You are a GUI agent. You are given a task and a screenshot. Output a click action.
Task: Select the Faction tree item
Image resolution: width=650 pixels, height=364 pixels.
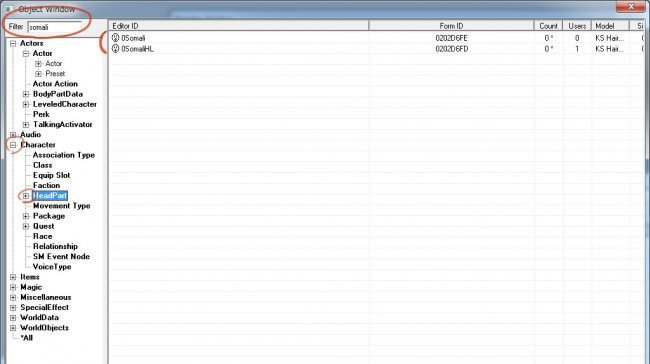(x=46, y=185)
